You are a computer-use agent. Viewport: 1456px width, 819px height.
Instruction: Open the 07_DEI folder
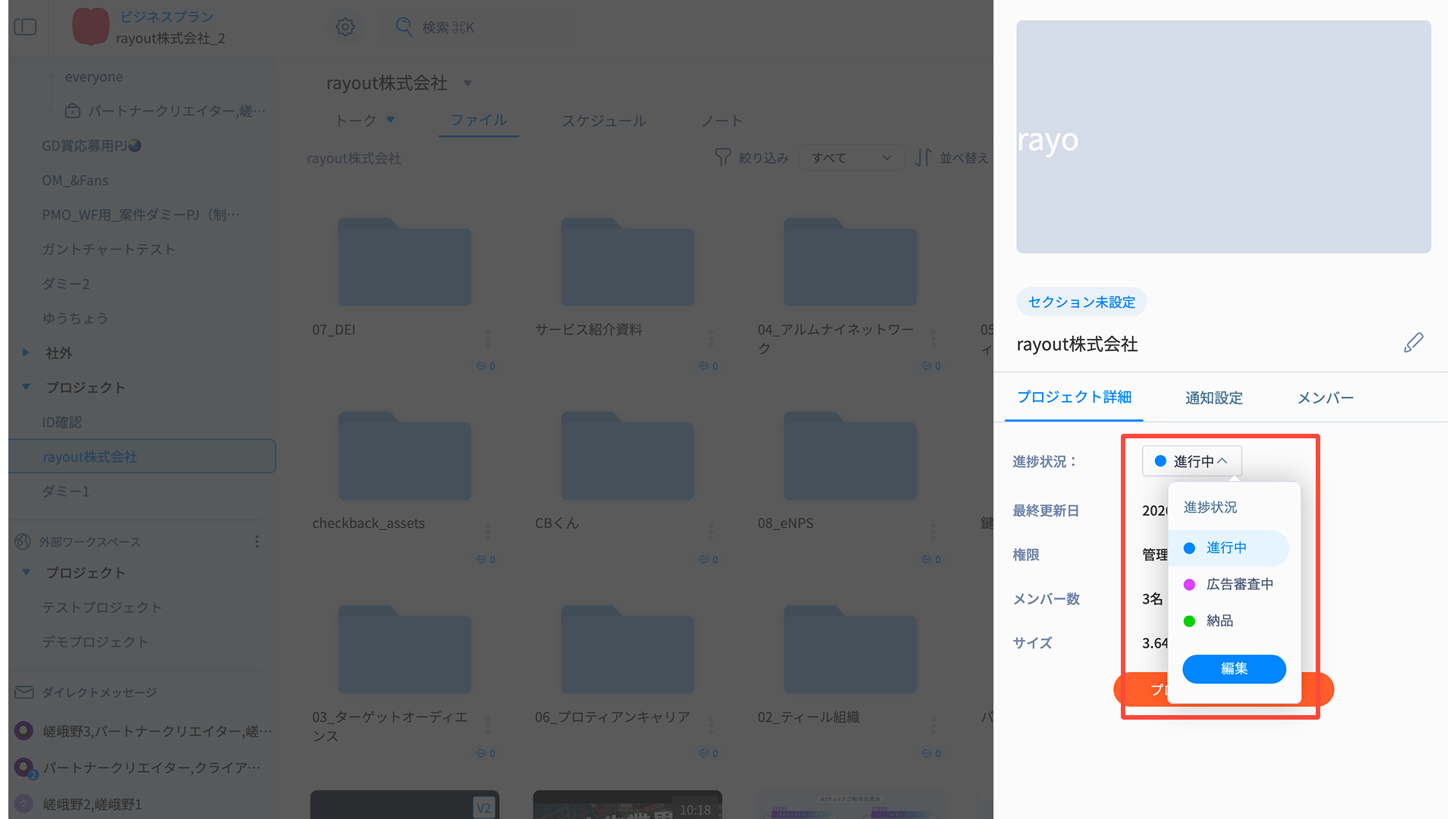(404, 265)
